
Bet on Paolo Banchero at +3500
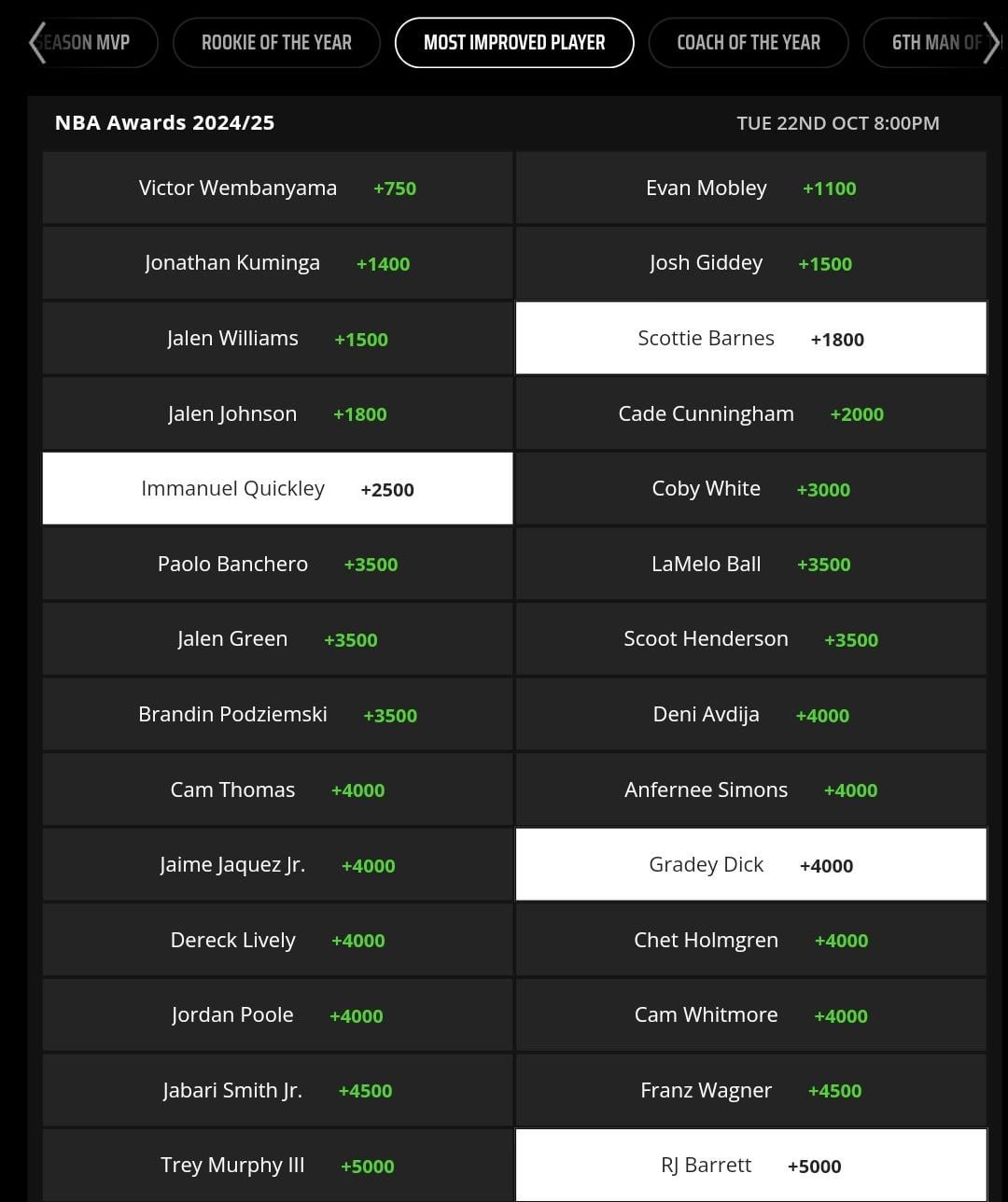click(277, 564)
